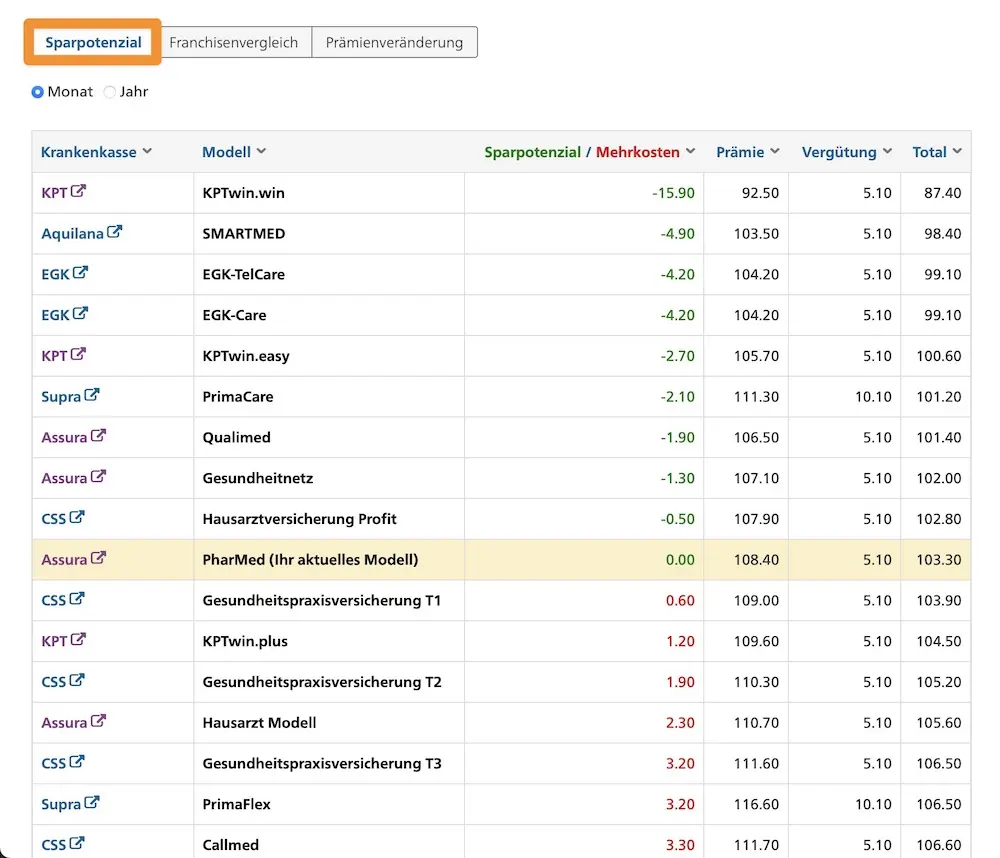Open the external link icon in the PrimaFlex row
Screen dimensions: 1000x858
click(92, 803)
